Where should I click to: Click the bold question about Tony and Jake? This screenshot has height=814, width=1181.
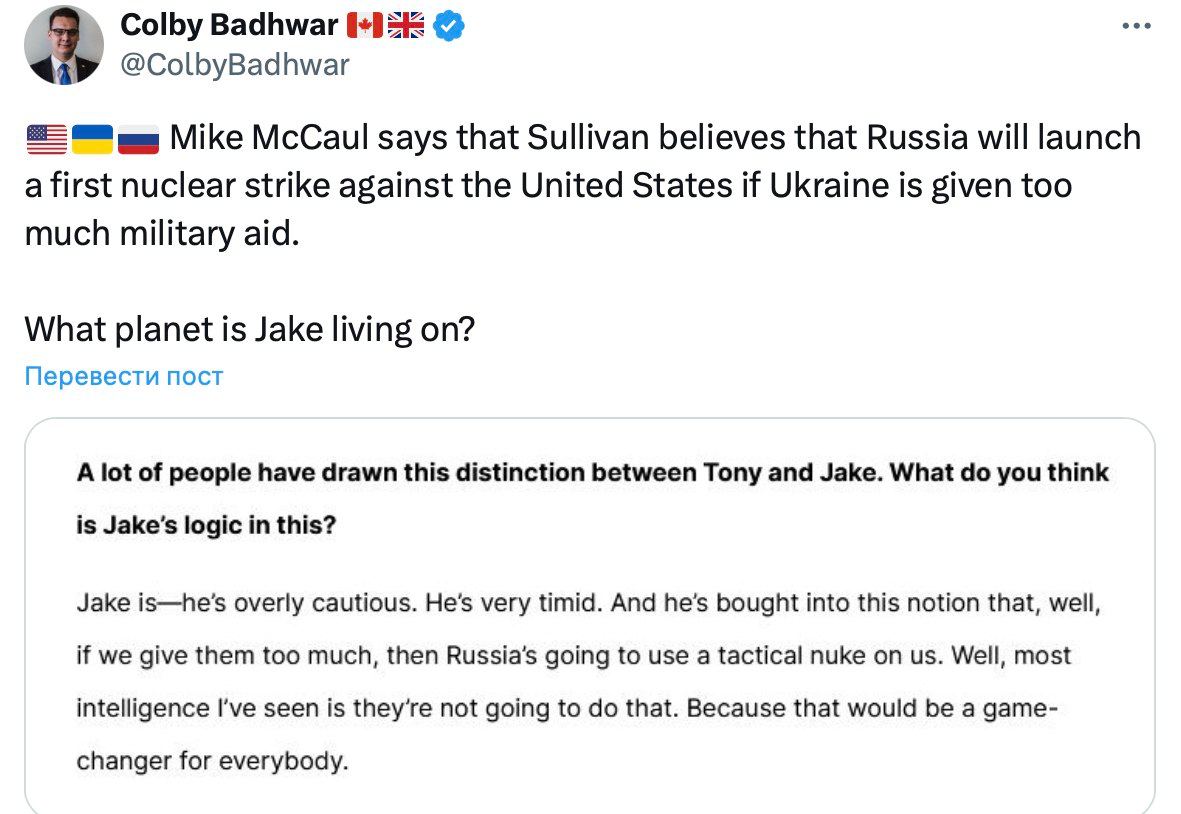tap(592, 473)
